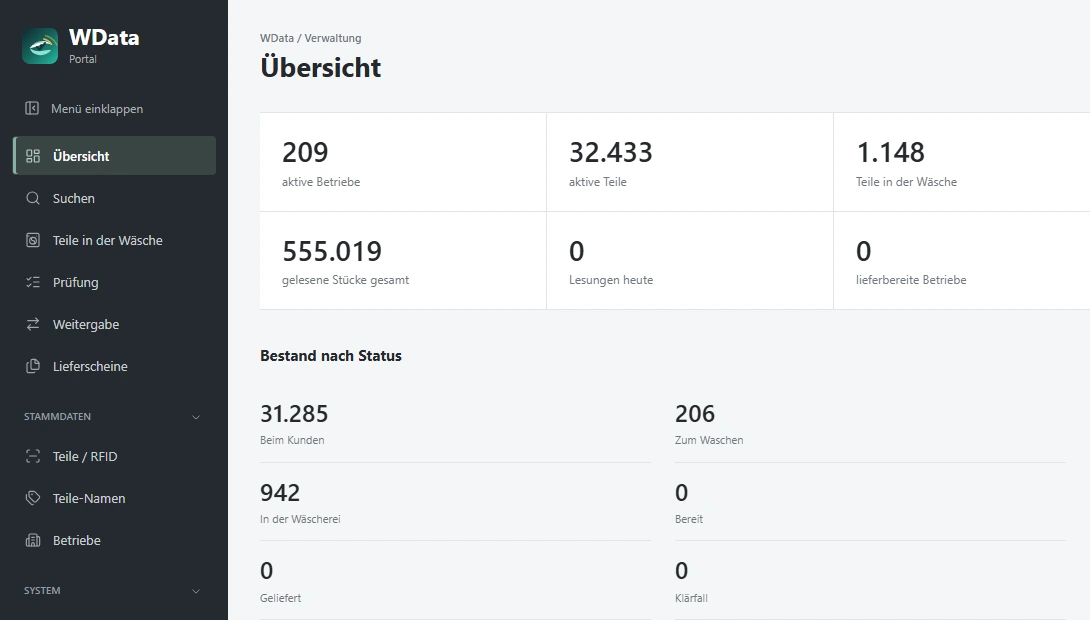1090x620 pixels.
Task: Click the SYSTEM section label
Action: pos(42,591)
